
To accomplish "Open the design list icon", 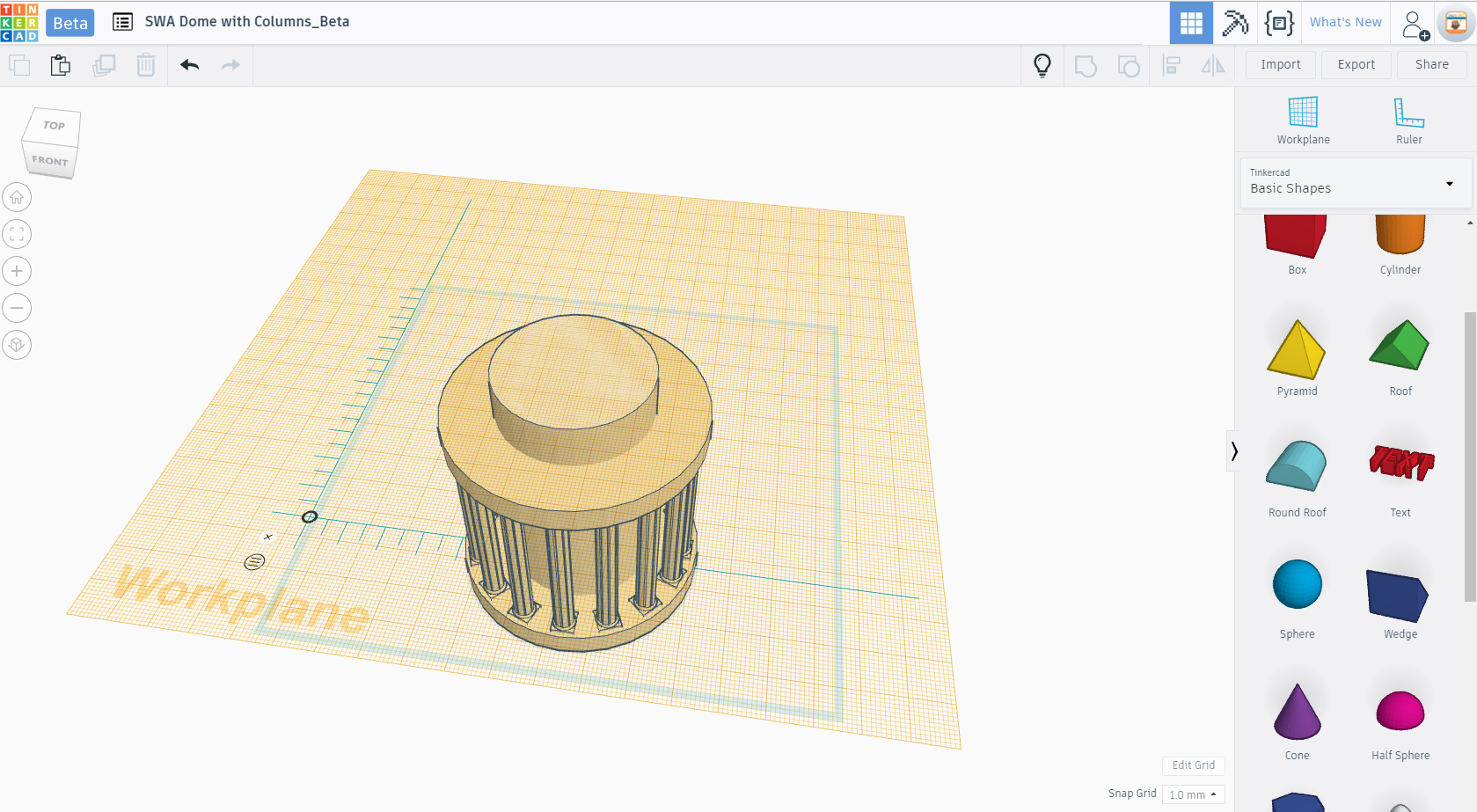I will (122, 22).
